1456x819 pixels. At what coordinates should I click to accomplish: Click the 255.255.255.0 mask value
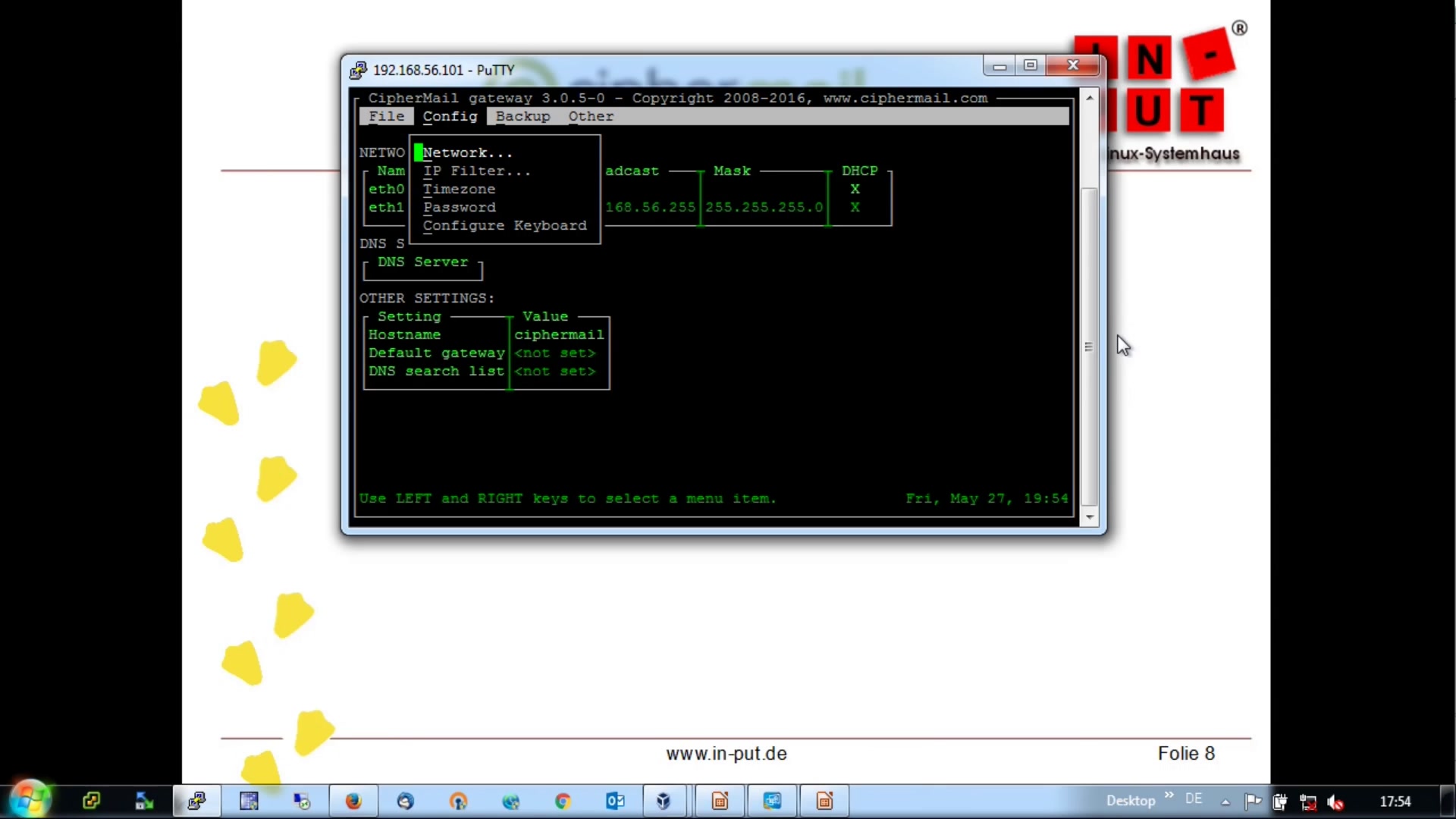[x=764, y=207]
